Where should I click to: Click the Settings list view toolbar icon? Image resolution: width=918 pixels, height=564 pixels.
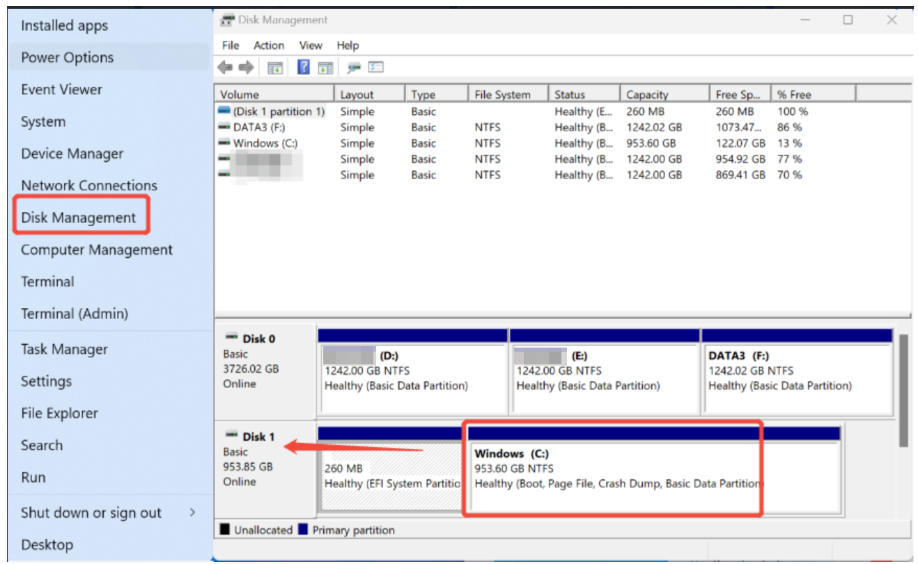(376, 67)
